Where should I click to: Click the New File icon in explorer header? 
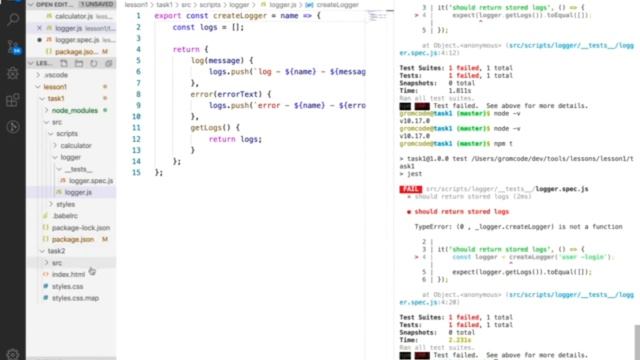pos(64,63)
